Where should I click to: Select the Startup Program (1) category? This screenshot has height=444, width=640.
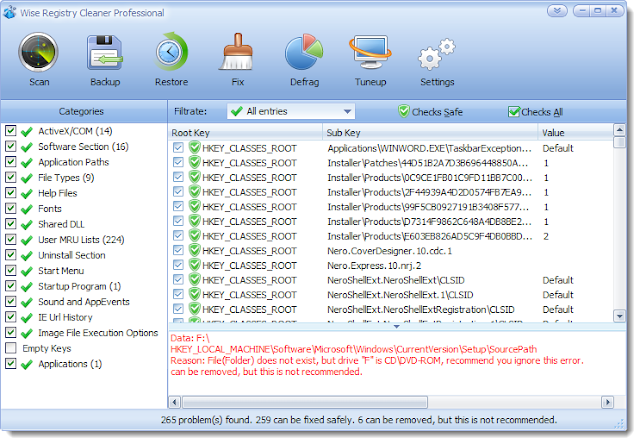[x=80, y=286]
